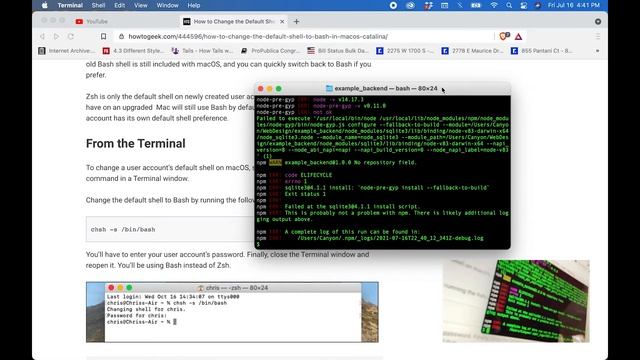Open the 2778 E Maurice Dr bookmark
Screen dimensions: 640x360
tap(472, 51)
